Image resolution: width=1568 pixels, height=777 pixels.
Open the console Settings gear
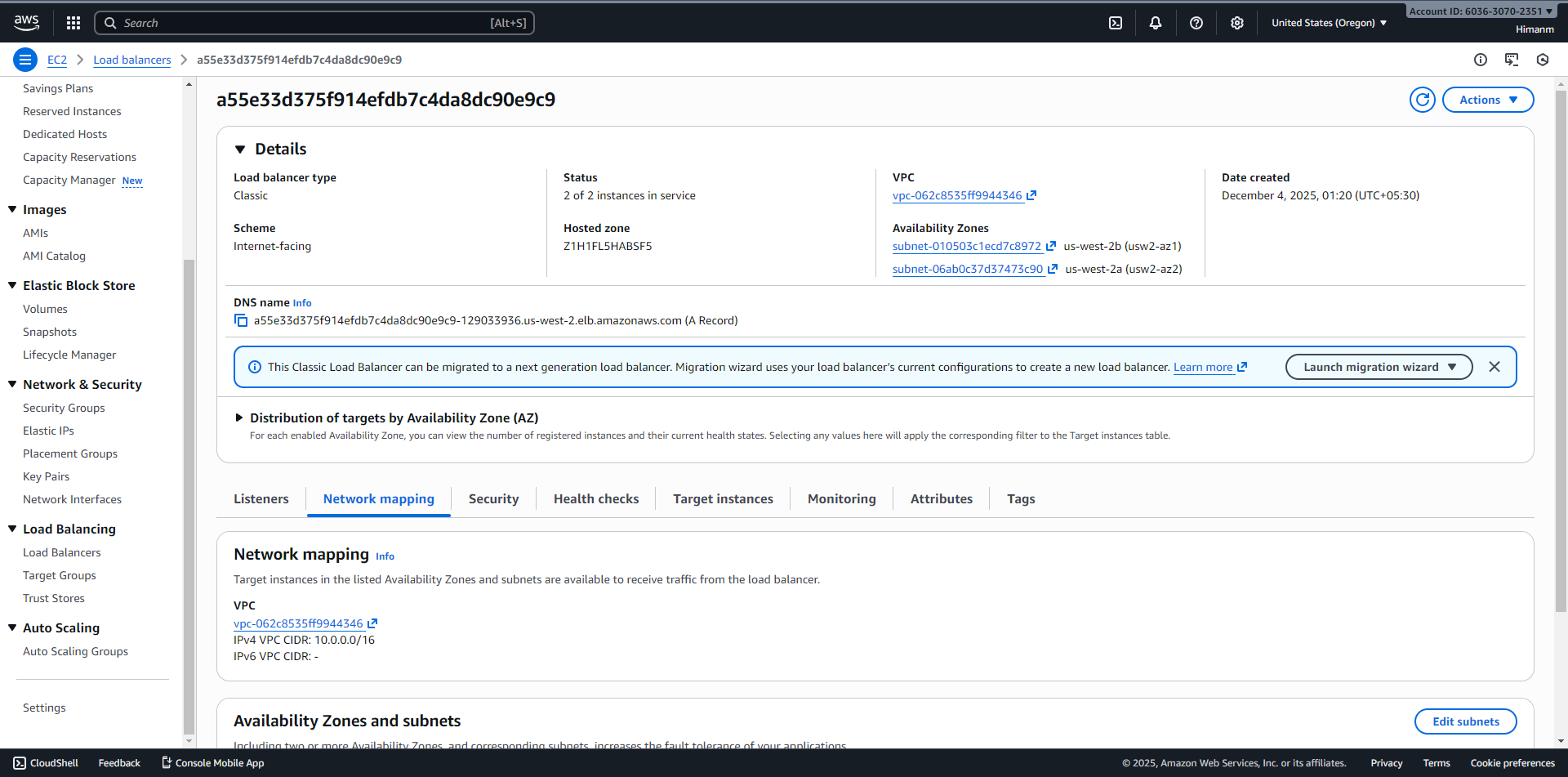click(x=1236, y=22)
